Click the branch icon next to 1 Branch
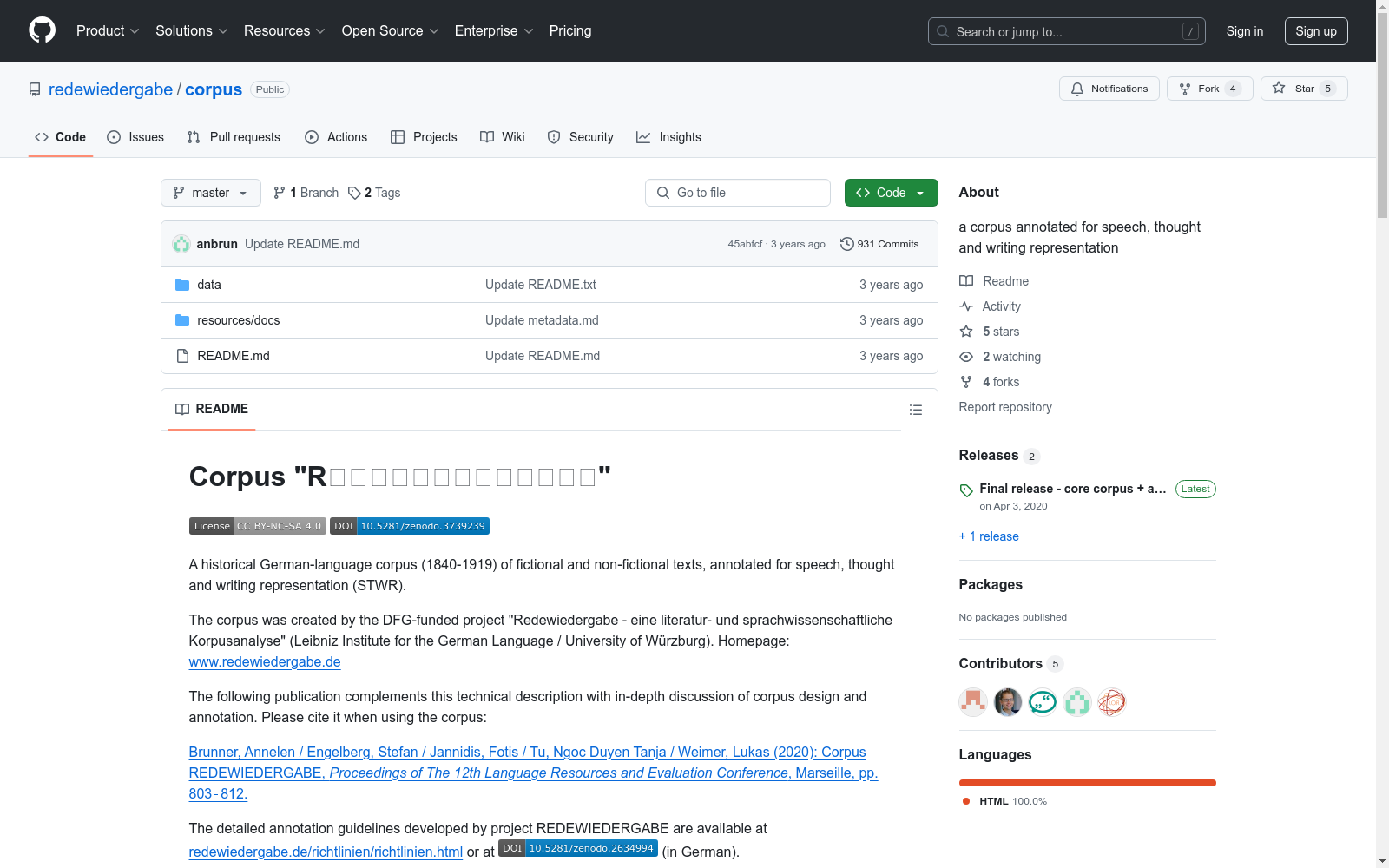1389x868 pixels. (280, 193)
